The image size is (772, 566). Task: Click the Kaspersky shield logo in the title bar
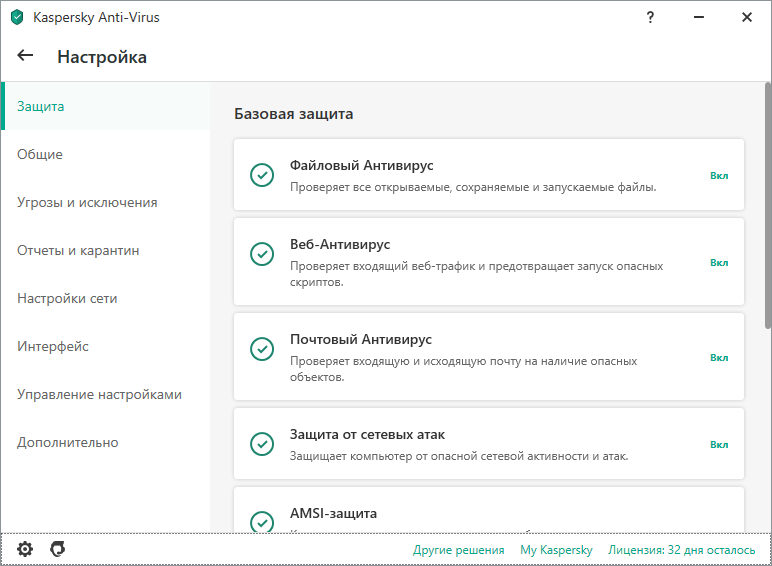17,17
